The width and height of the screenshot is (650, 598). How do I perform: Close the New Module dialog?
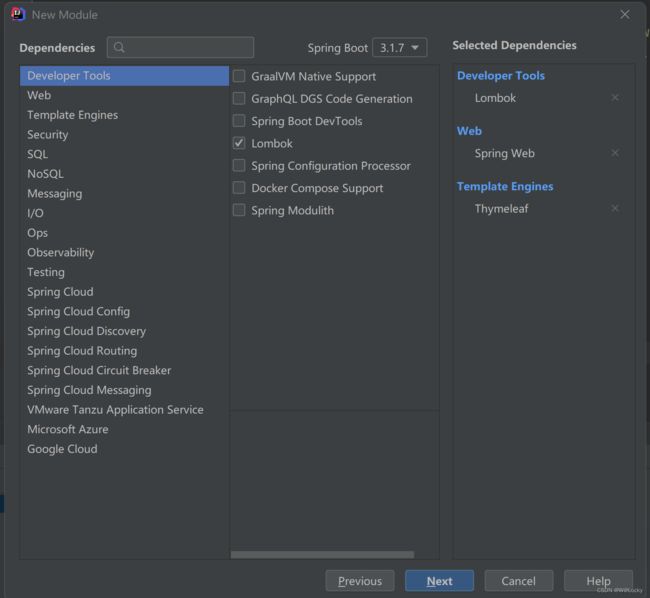click(x=625, y=15)
